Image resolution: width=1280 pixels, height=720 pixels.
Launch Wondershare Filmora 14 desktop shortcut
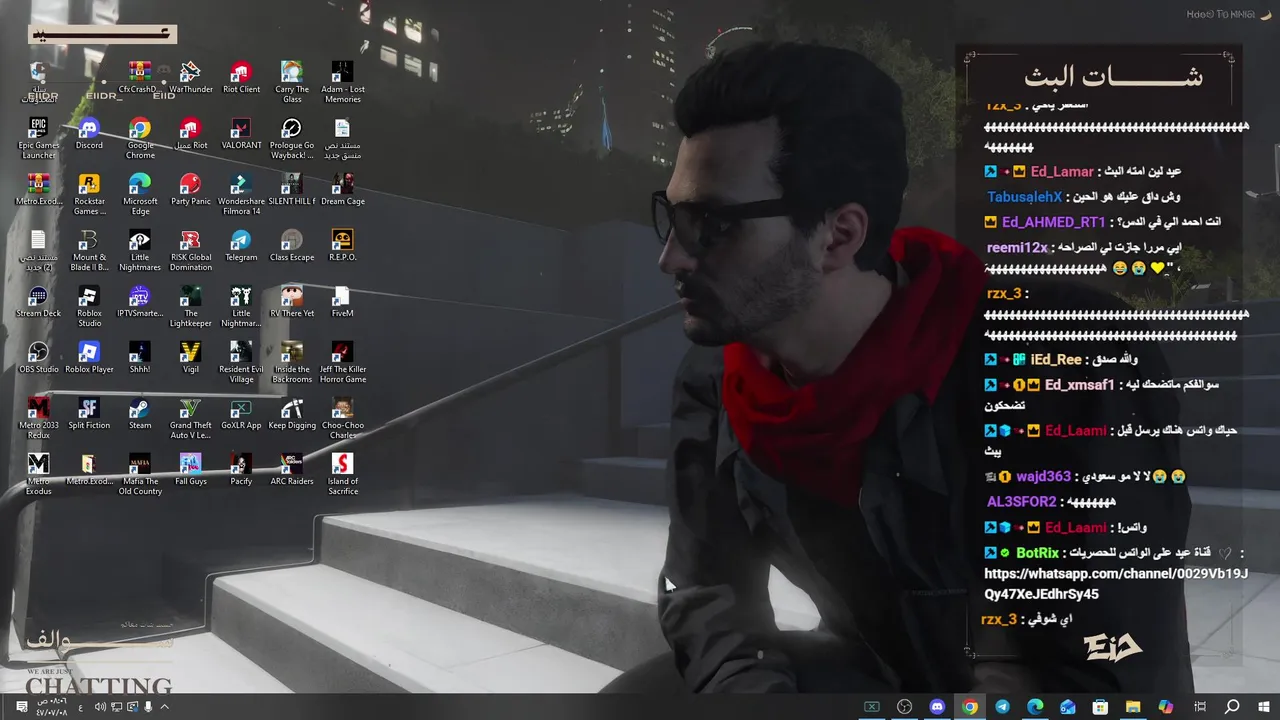[241, 194]
